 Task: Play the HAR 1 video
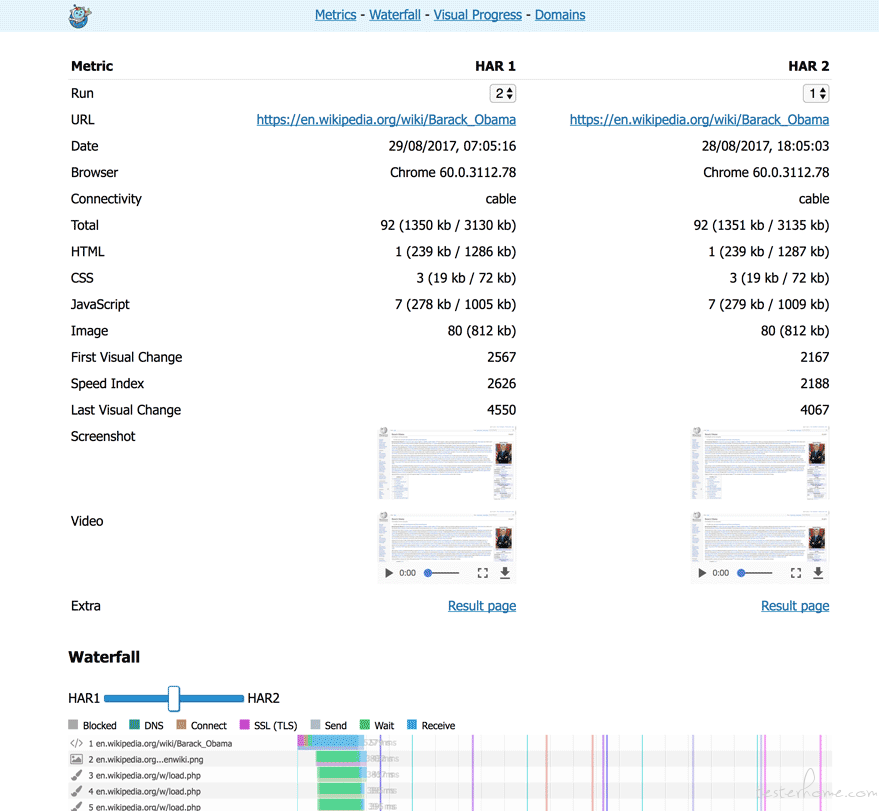point(388,573)
